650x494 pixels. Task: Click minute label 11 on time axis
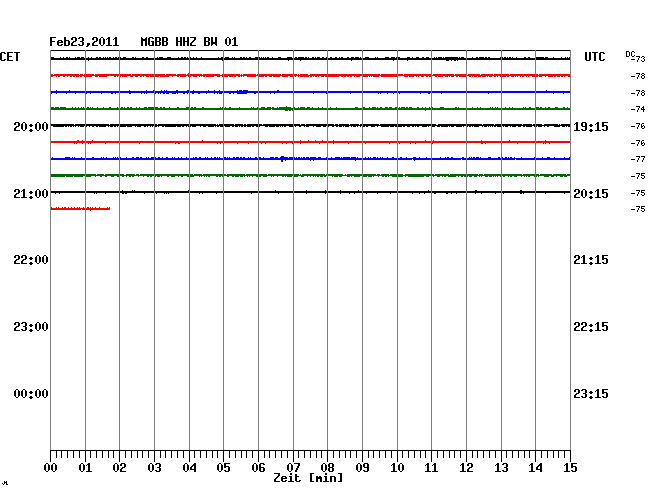coord(431,468)
